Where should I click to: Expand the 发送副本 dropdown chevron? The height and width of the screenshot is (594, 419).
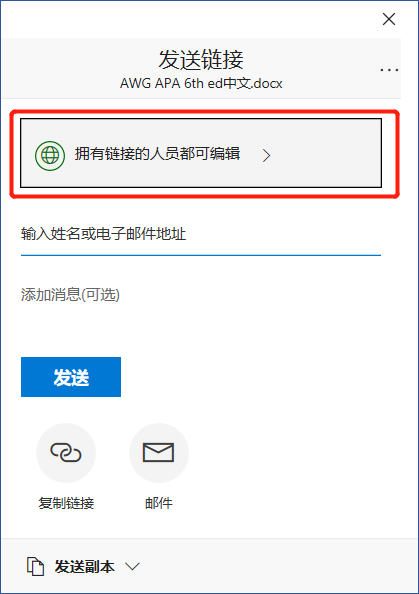[133, 567]
